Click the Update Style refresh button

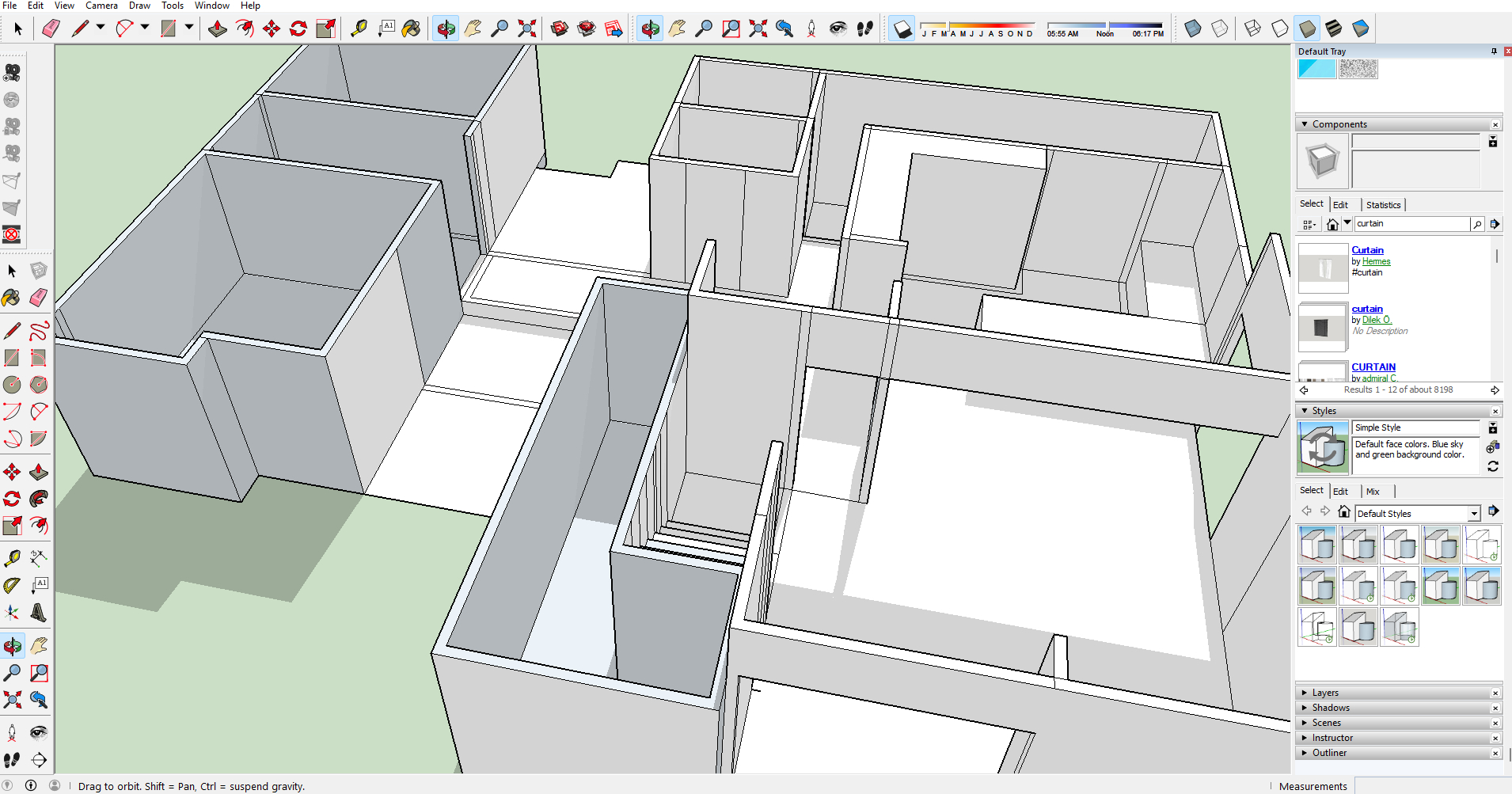point(1493,466)
